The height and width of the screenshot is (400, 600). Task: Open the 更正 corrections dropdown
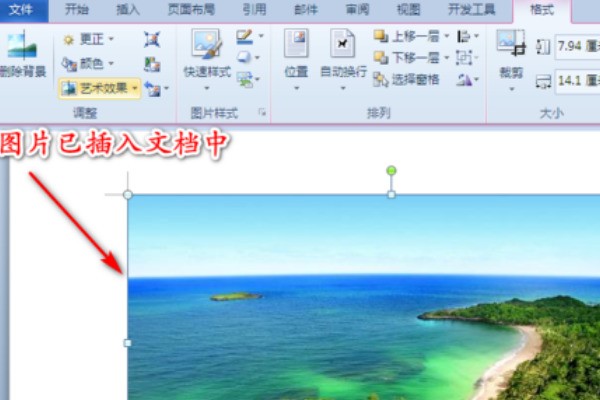[x=88, y=39]
